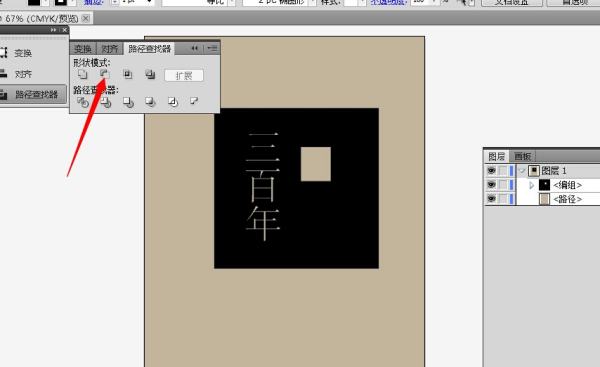Screen dimensions: 600x367
Task: Hide the <路径> path sublayer
Action: point(491,199)
